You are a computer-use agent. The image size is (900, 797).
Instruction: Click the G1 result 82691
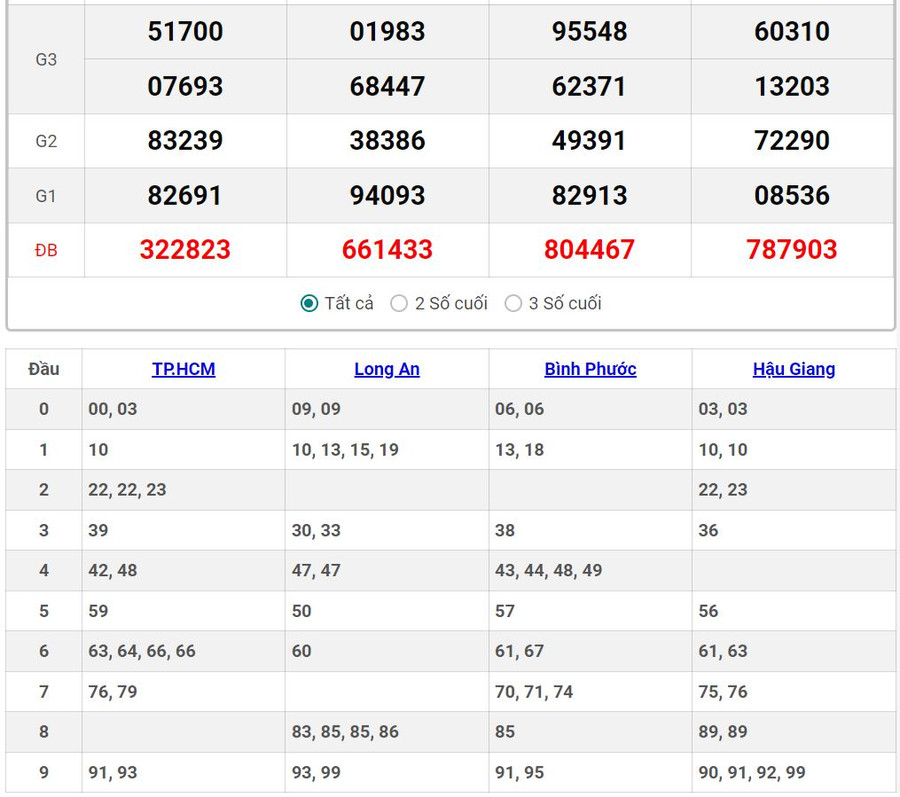[185, 195]
